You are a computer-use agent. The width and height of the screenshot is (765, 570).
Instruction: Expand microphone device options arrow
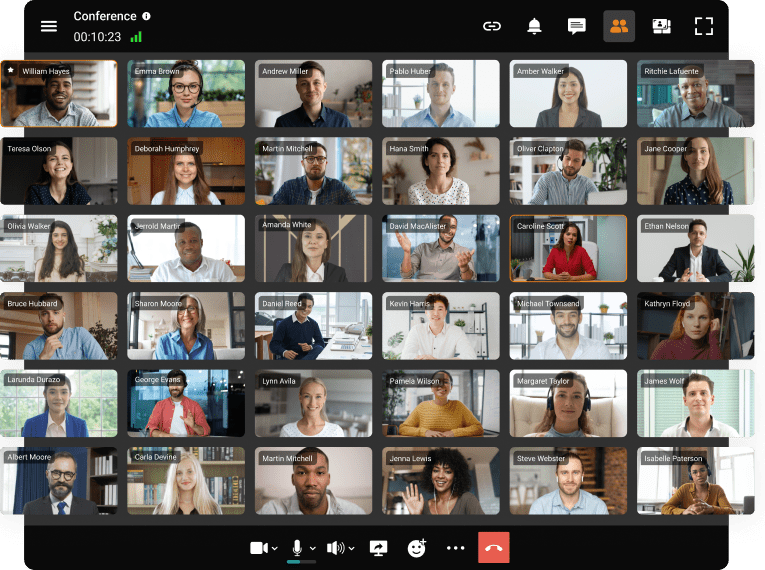tap(313, 548)
